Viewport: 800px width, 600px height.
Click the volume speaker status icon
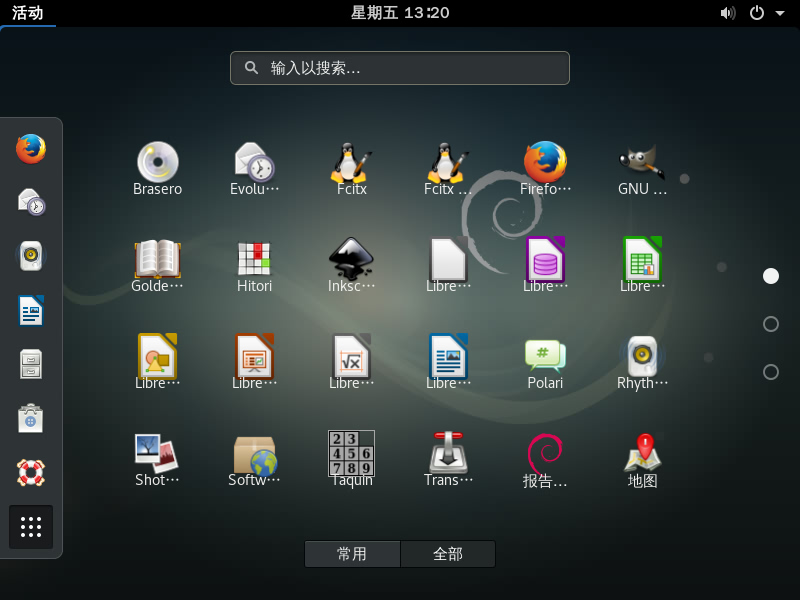click(x=728, y=13)
